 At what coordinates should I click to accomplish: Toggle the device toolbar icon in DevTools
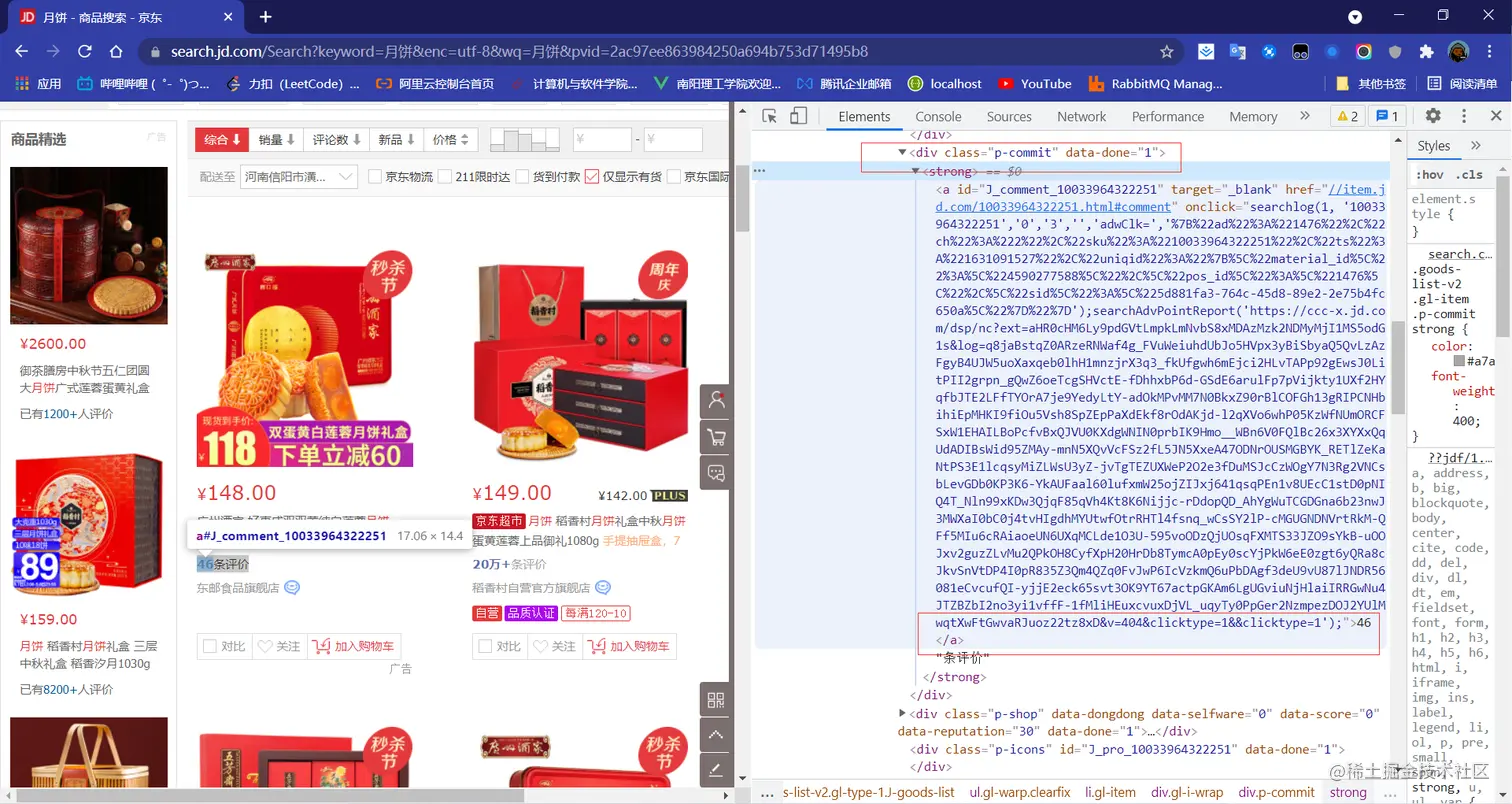[798, 116]
